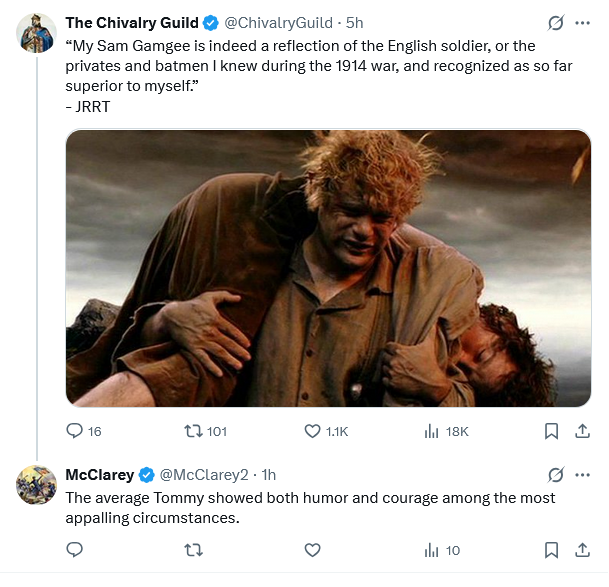
Task: Repost The Chivalry Guild tweet
Action: click(194, 431)
